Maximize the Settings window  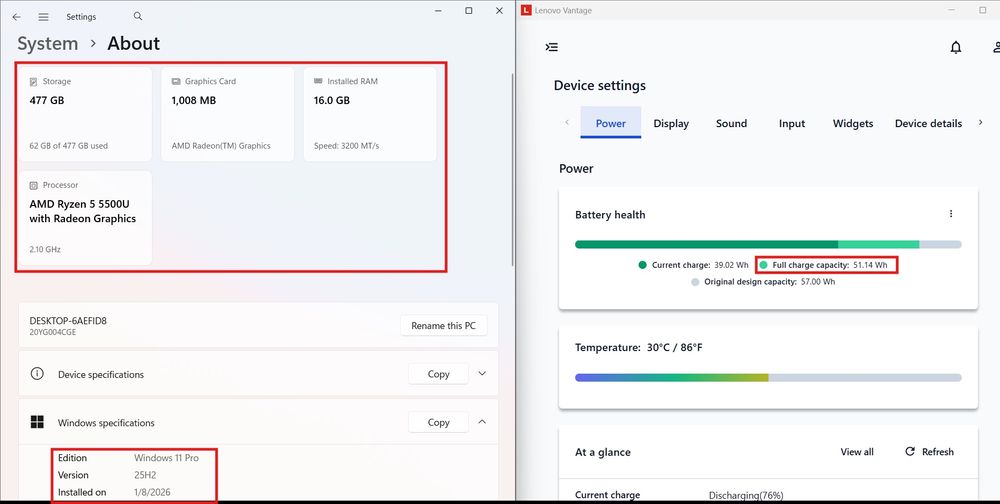pyautogui.click(x=469, y=11)
